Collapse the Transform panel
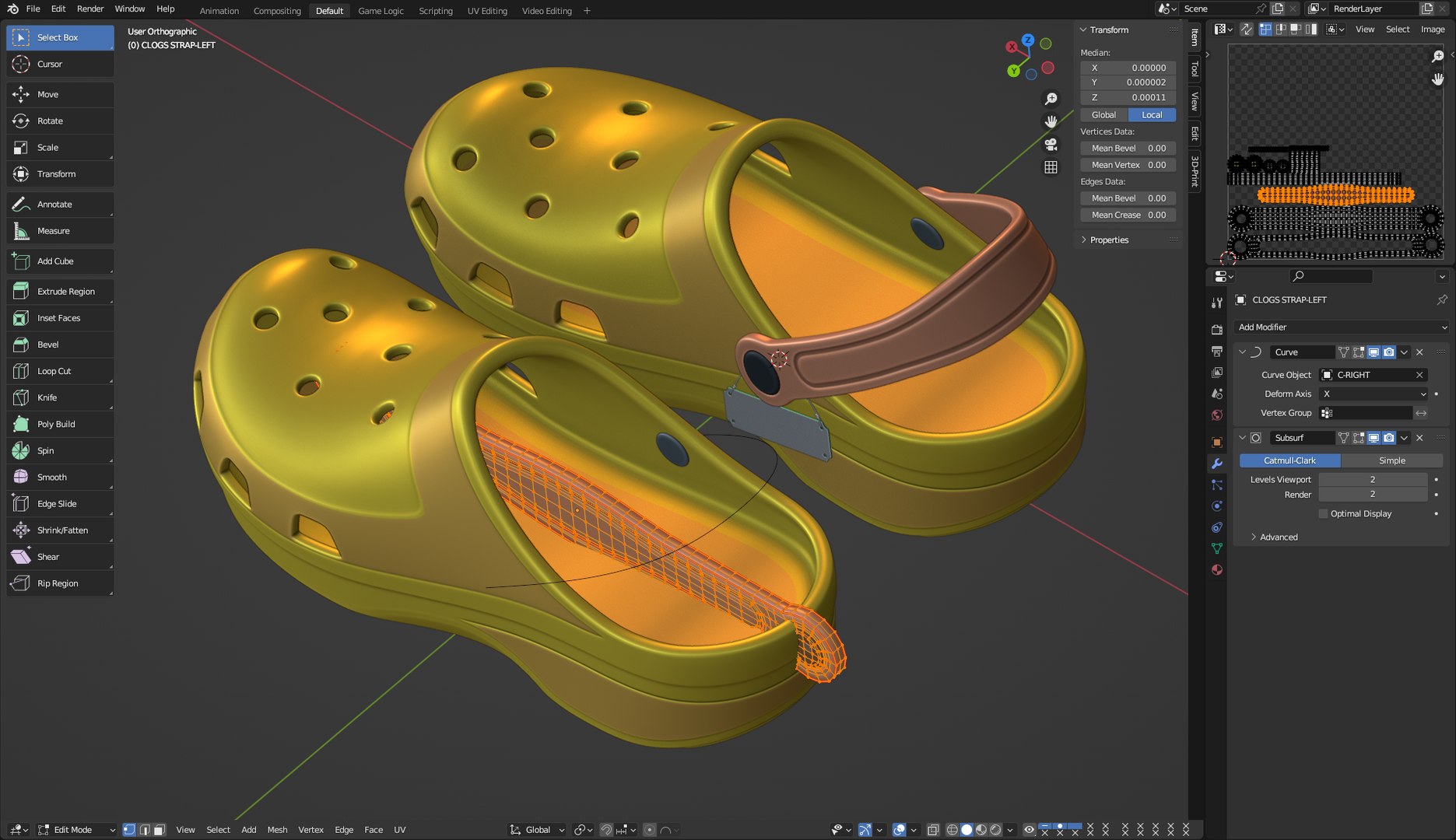 pos(1104,30)
